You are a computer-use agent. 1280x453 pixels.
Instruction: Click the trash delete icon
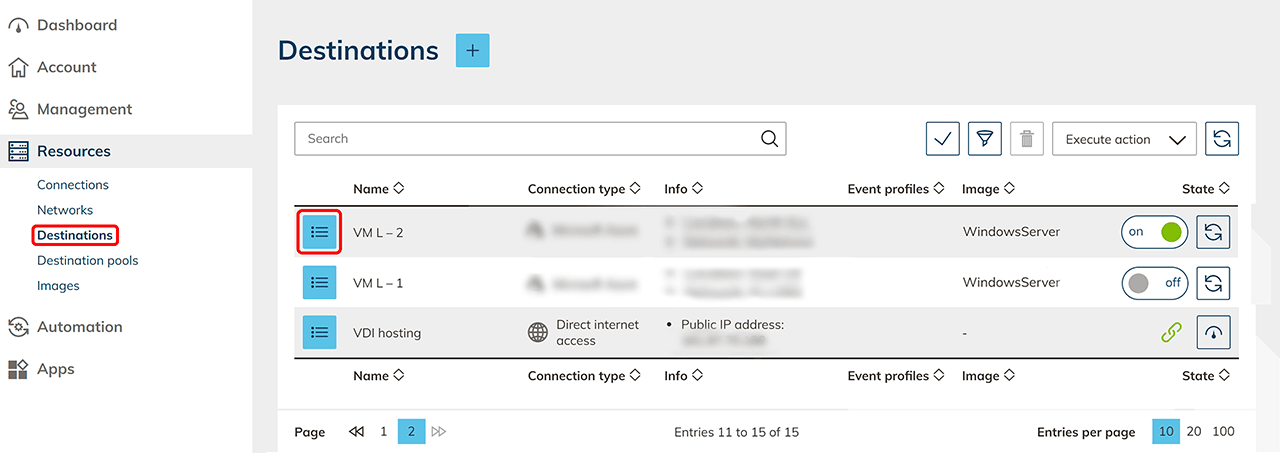pos(1026,139)
